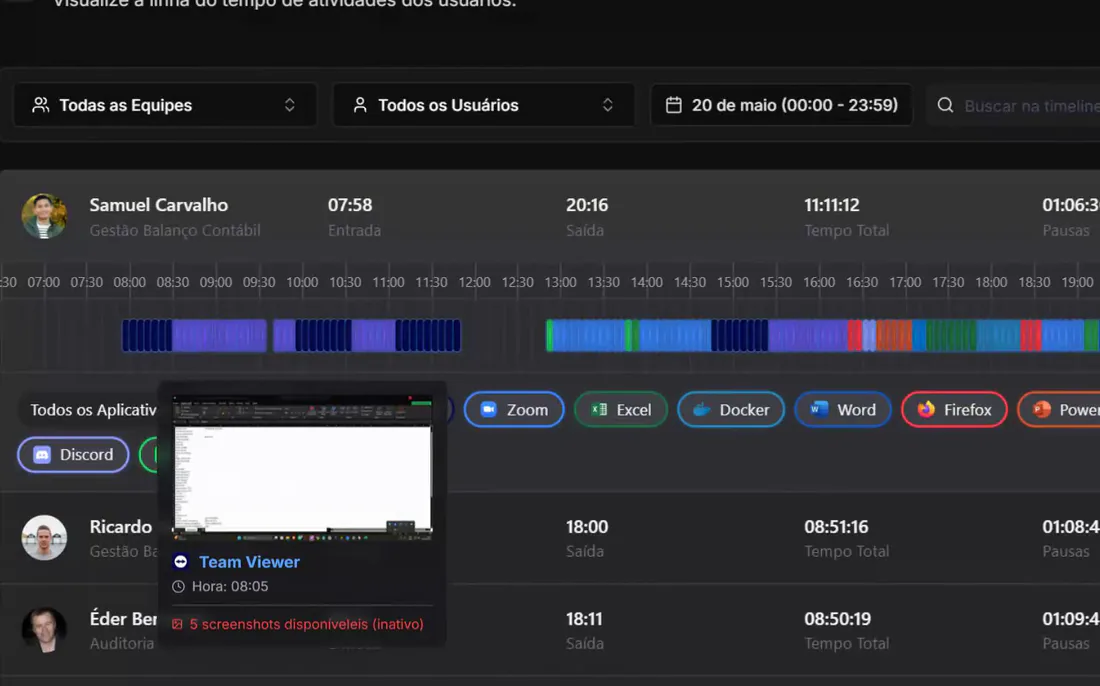
Task: Click the Zoom camera icon
Action: click(x=488, y=410)
